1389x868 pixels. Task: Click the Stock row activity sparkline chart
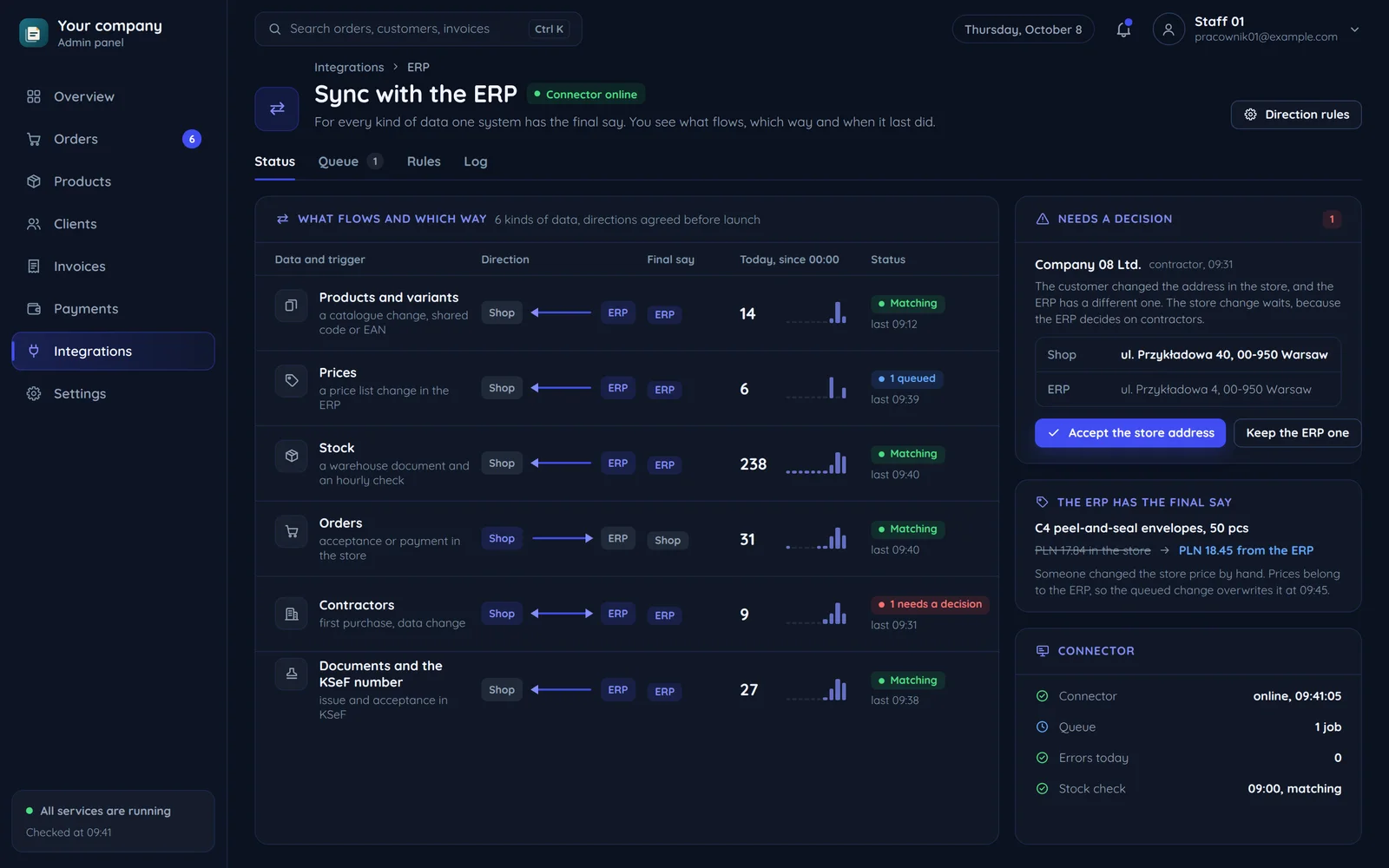pyautogui.click(x=816, y=463)
